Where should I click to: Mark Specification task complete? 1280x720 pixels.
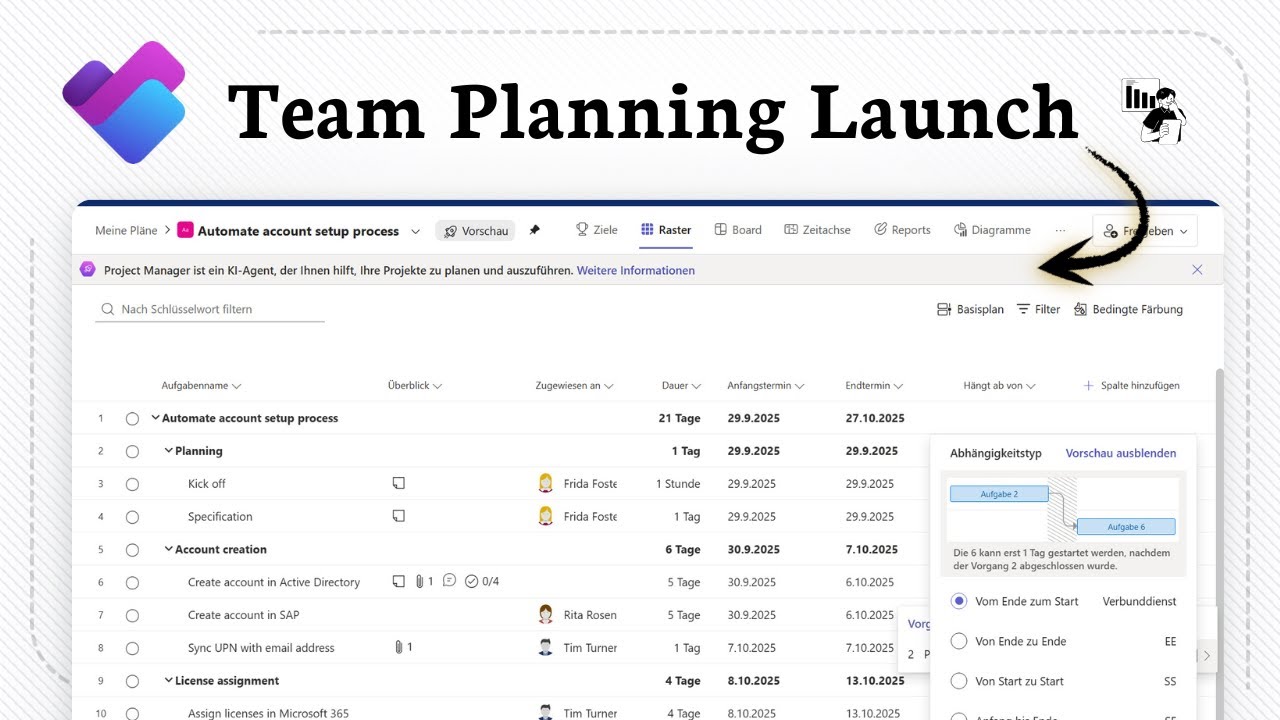pos(132,517)
